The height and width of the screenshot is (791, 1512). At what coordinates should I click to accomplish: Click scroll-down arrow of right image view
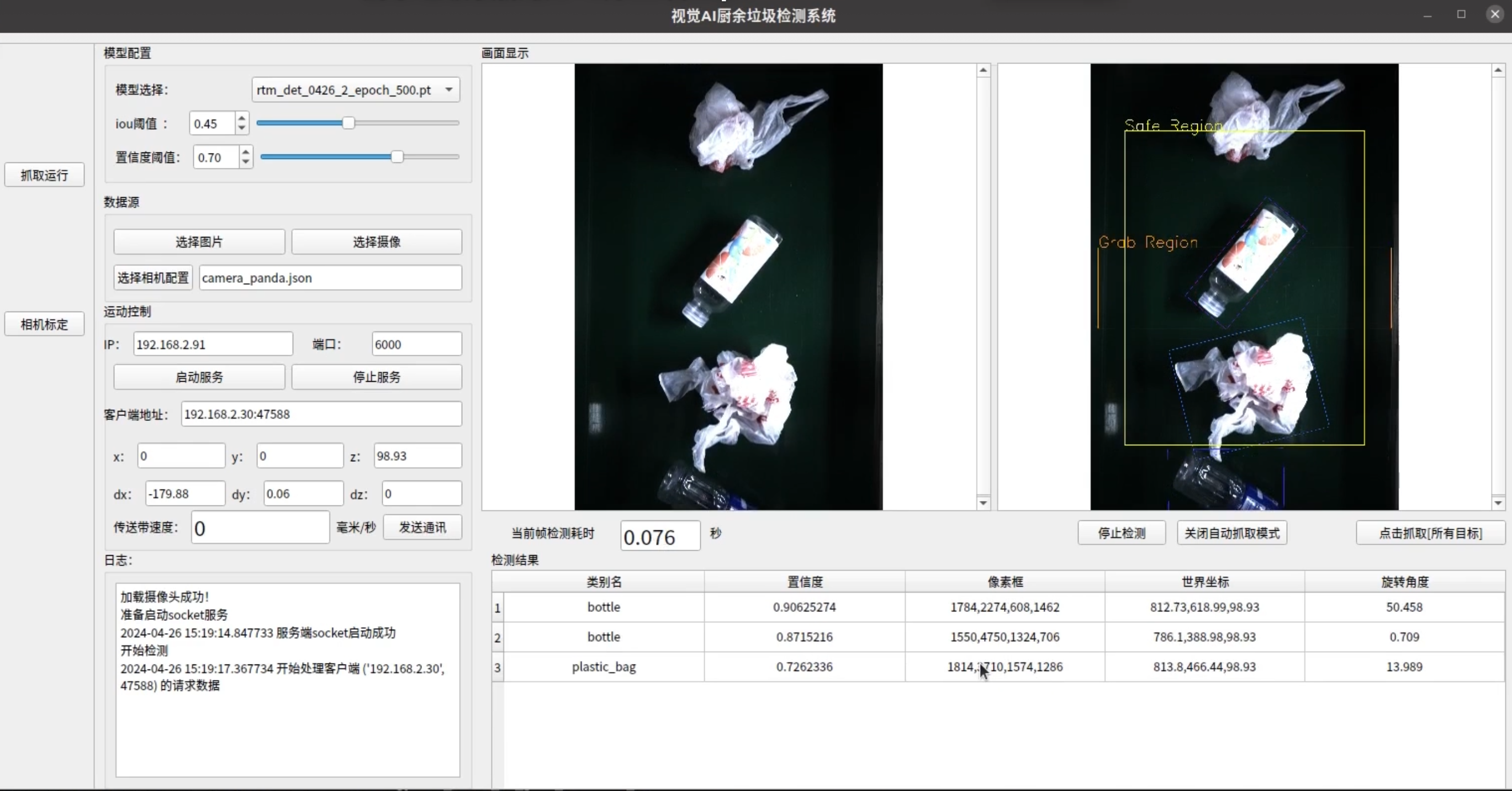click(1498, 503)
